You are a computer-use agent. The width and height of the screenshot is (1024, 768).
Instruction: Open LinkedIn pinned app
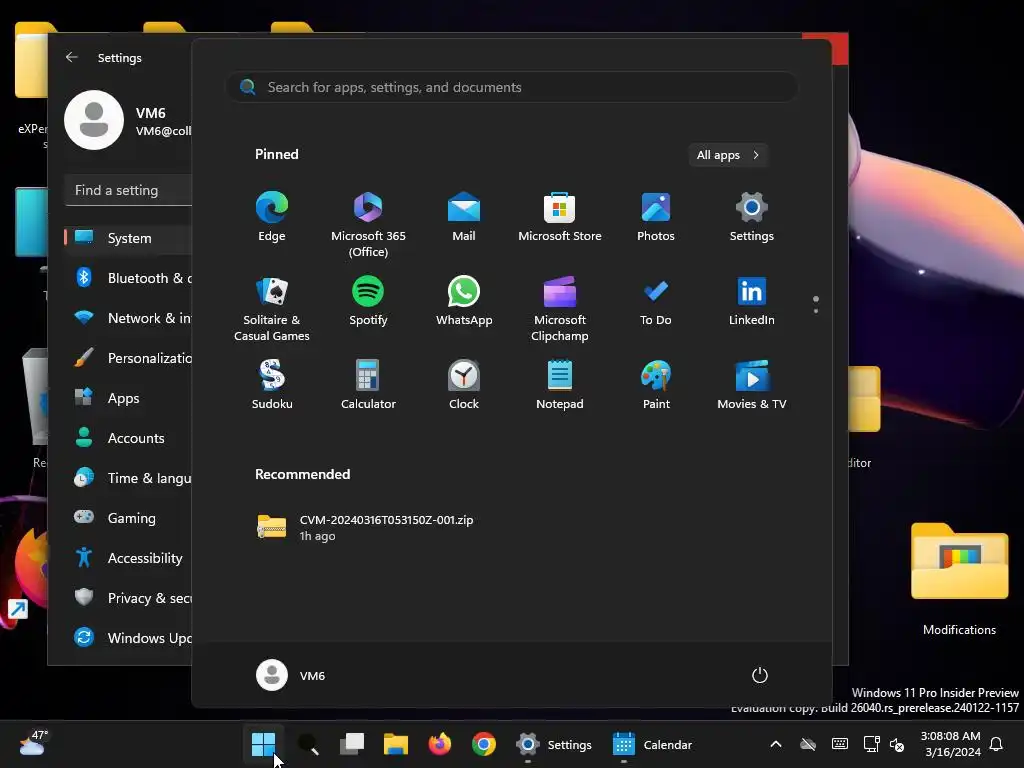tap(752, 301)
